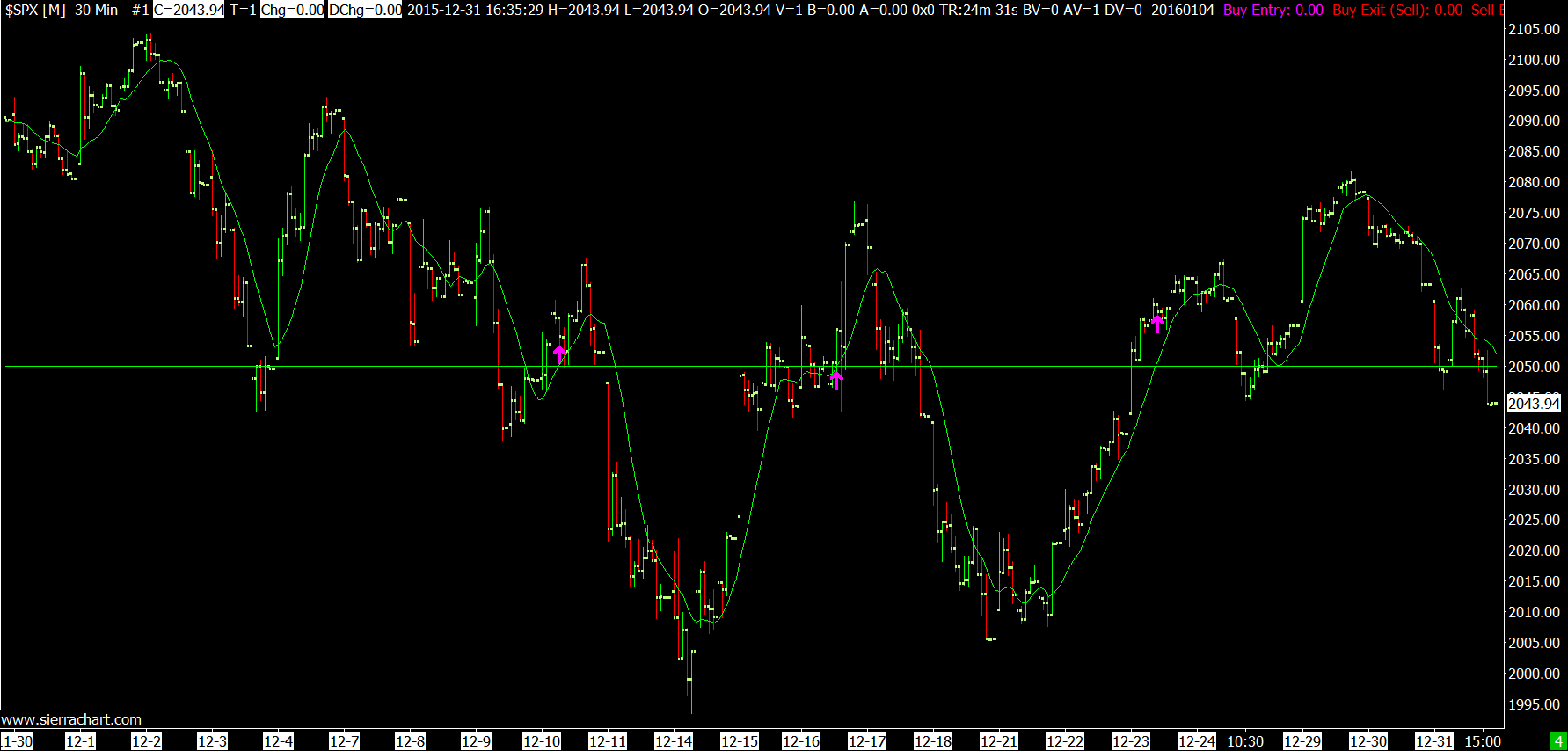Click the 15:00 time label on time axis
The image size is (1568, 751).
click(x=1483, y=741)
